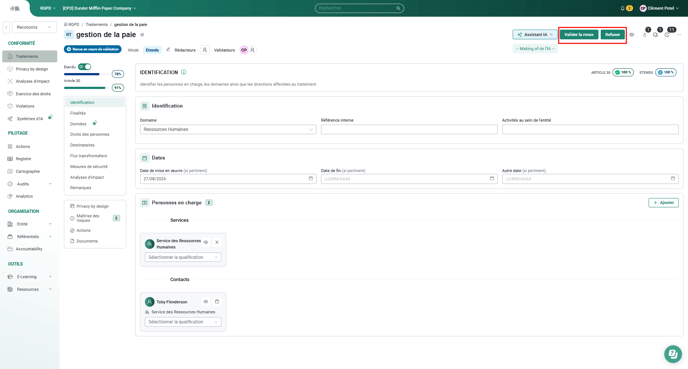This screenshot has width=688, height=369.
Task: Open qualification dropdown for Toby Flenderson
Action: 183,322
